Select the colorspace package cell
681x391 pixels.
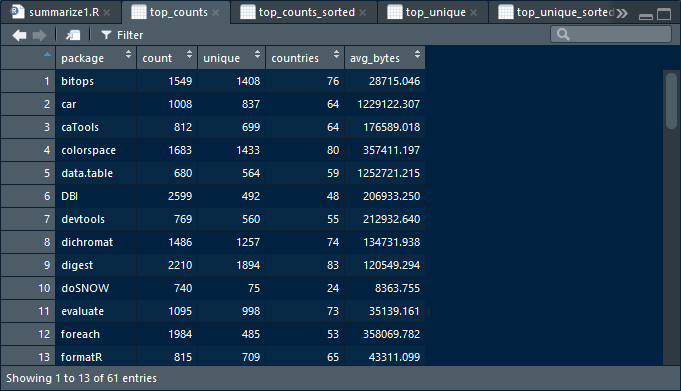[96, 150]
